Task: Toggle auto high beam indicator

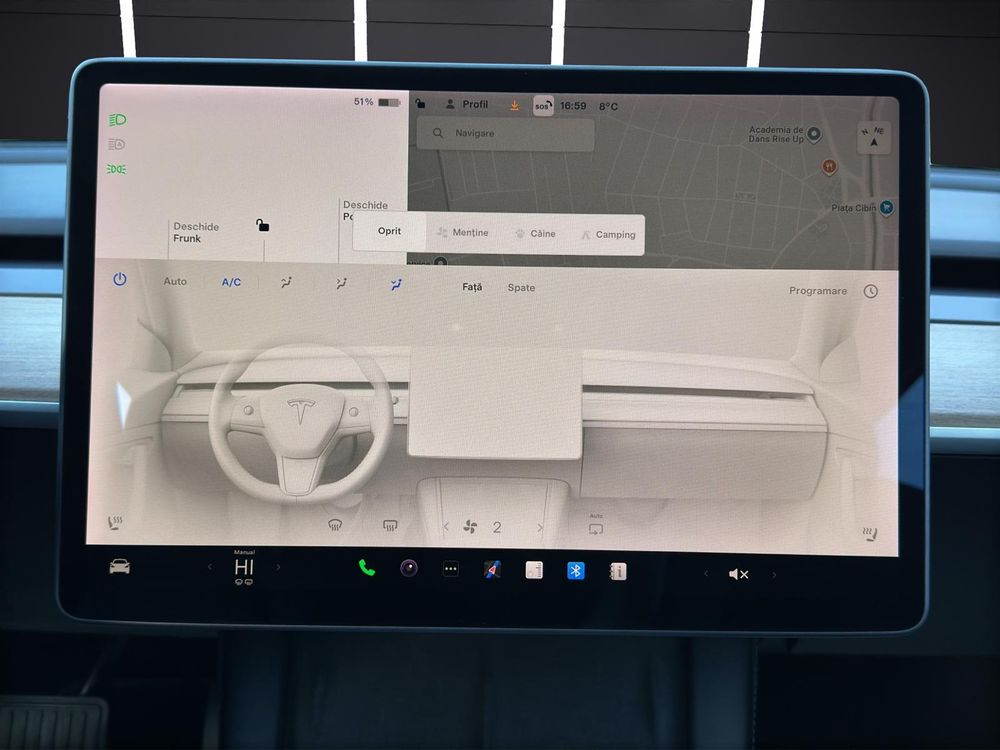Action: click(x=116, y=145)
